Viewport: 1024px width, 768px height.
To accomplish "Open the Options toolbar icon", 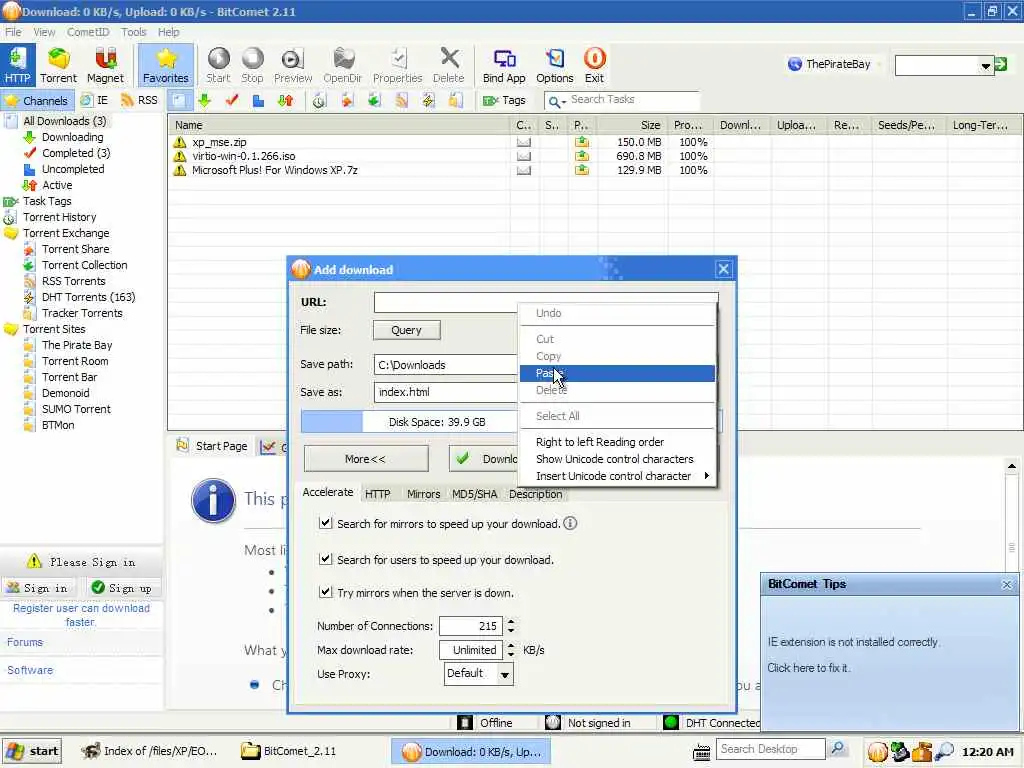I will [554, 65].
